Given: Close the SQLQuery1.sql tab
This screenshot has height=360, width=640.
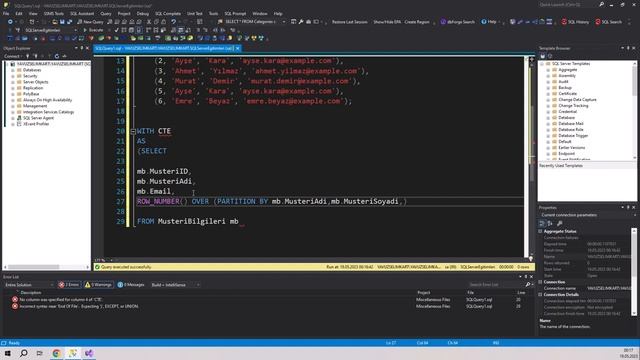Looking at the screenshot, I should 238,48.
